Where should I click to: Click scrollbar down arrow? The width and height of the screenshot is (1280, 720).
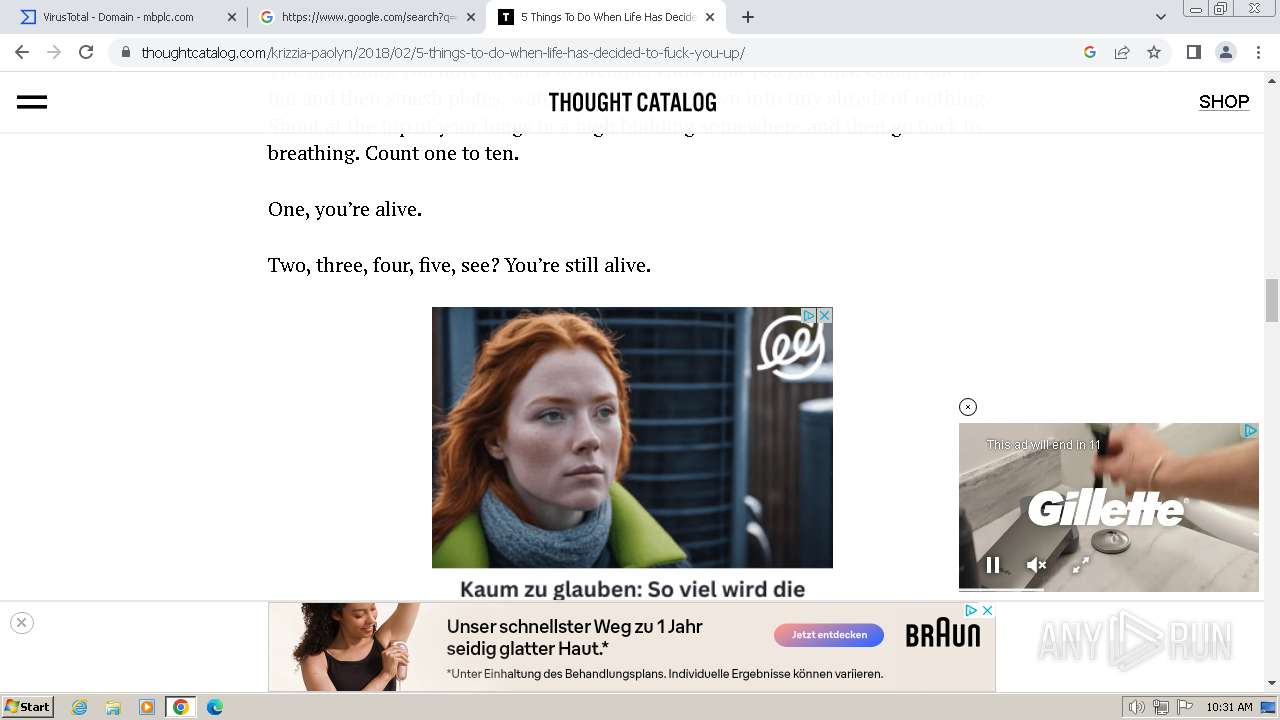[1272, 683]
